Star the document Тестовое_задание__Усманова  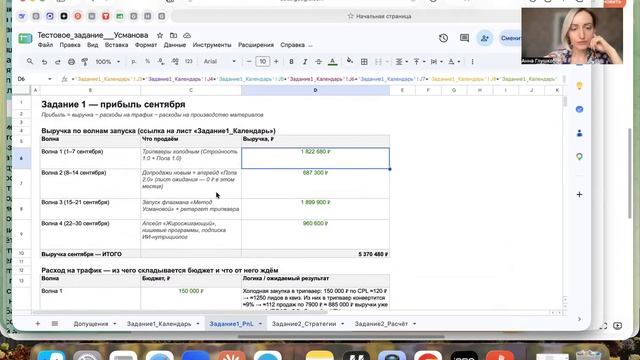[x=160, y=36]
